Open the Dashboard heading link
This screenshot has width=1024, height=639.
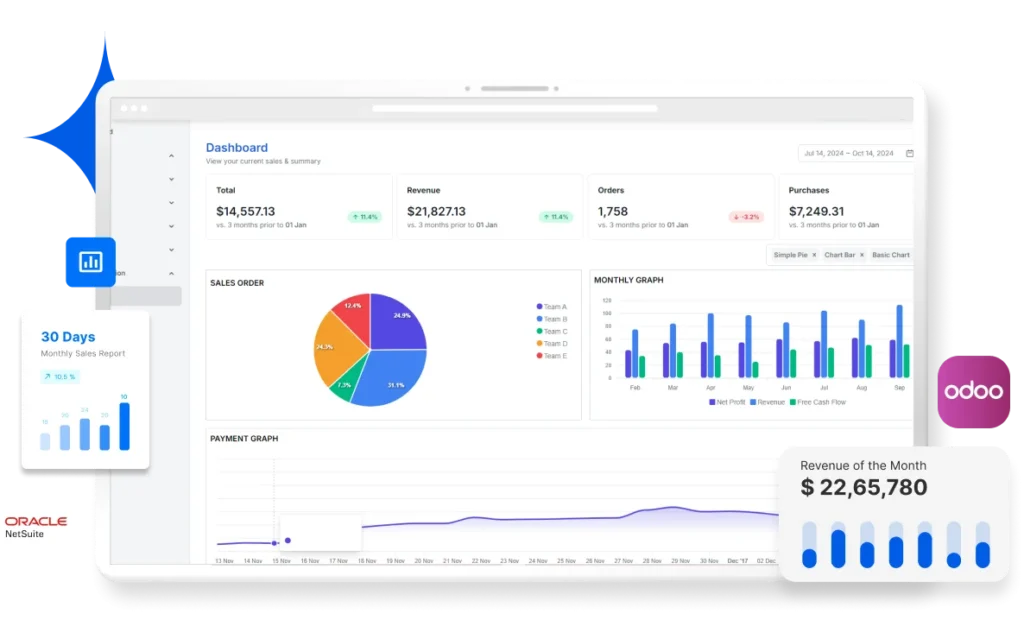237,147
